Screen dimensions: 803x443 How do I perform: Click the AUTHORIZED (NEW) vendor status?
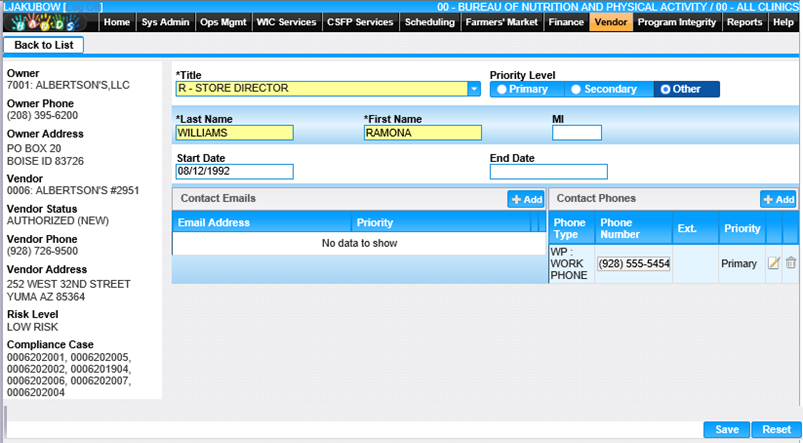pyautogui.click(x=58, y=221)
